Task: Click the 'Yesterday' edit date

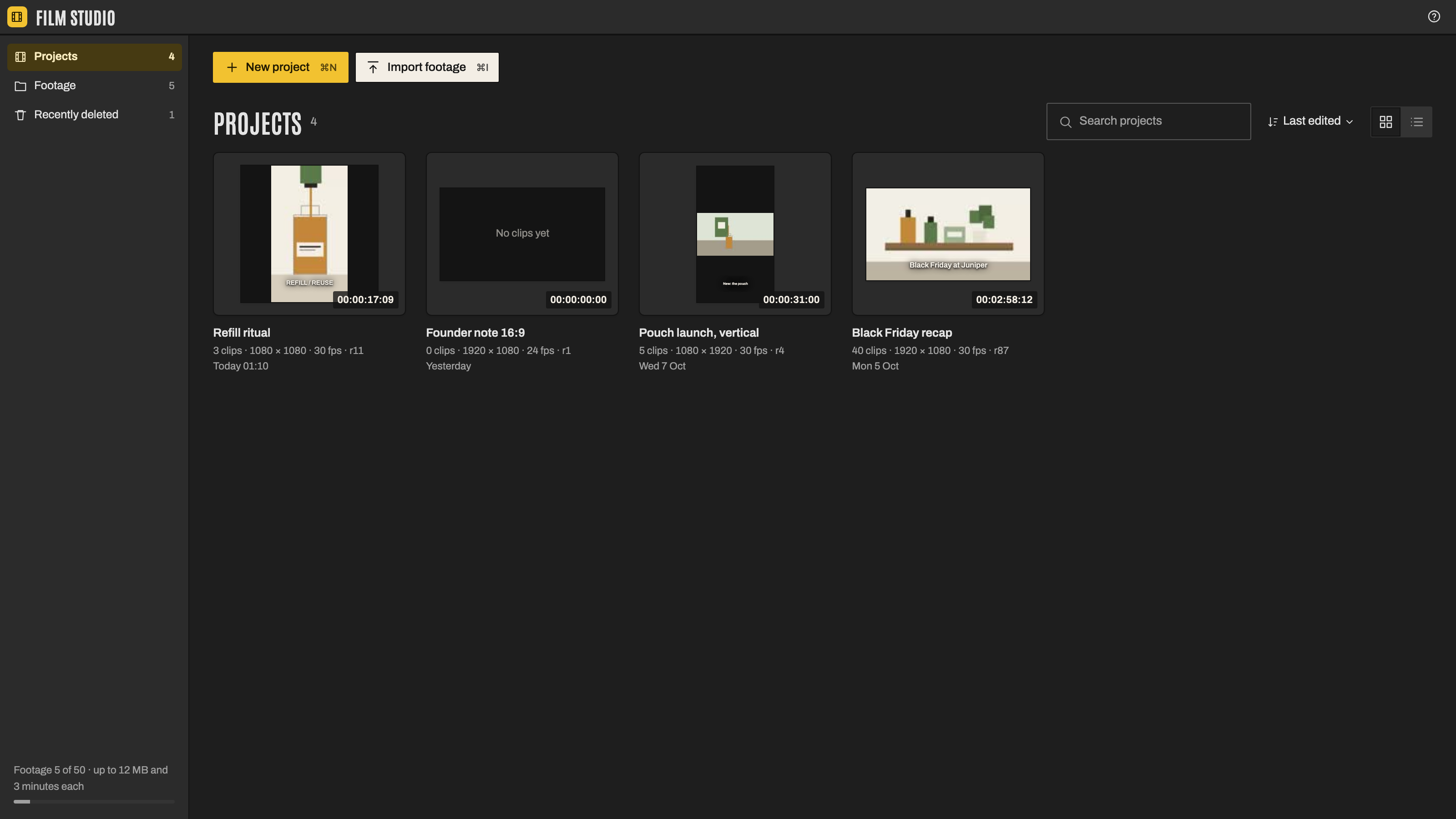Action: coord(448,366)
